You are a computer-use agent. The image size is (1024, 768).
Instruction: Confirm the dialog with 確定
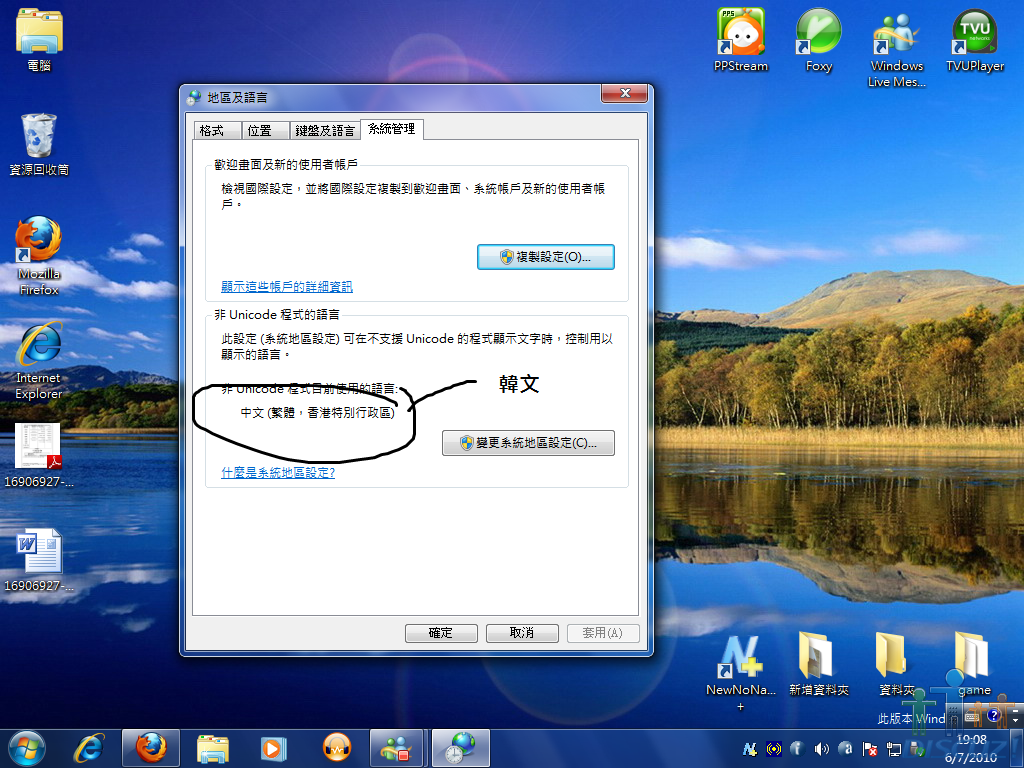pyautogui.click(x=441, y=633)
